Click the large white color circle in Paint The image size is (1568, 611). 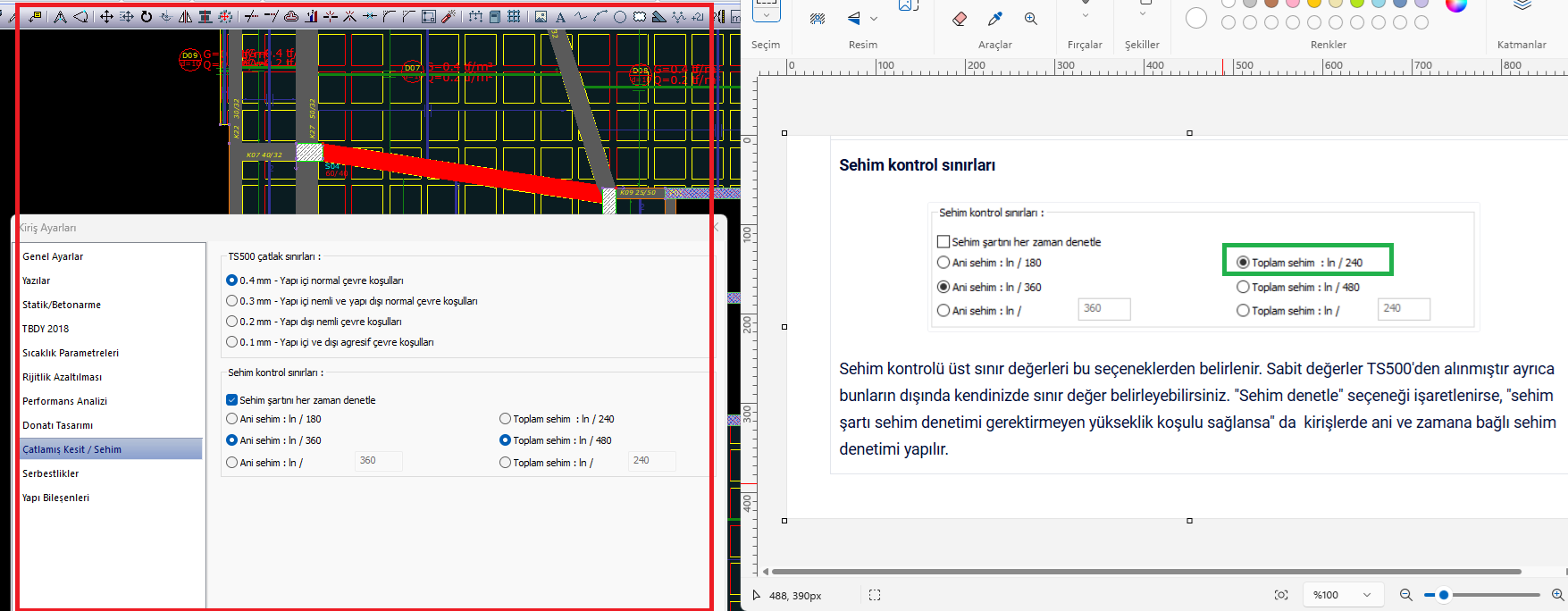click(x=1196, y=18)
